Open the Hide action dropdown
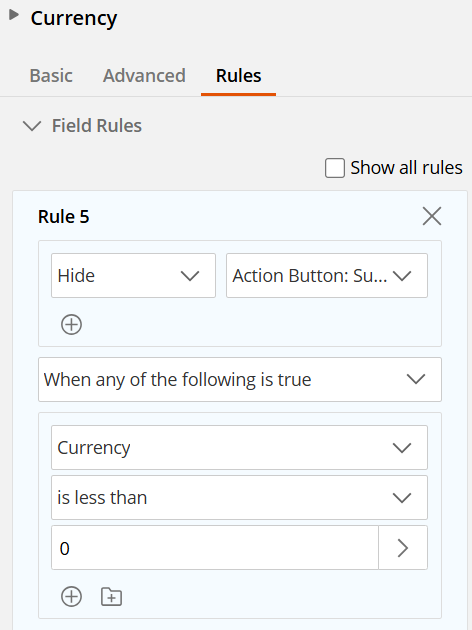Viewport: 472px width, 630px height. (x=133, y=276)
